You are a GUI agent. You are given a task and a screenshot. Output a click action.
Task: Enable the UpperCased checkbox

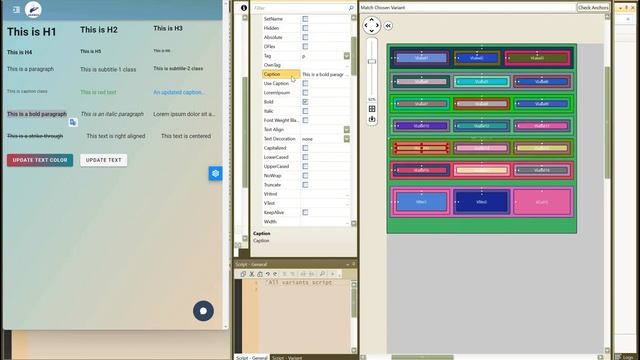(305, 166)
